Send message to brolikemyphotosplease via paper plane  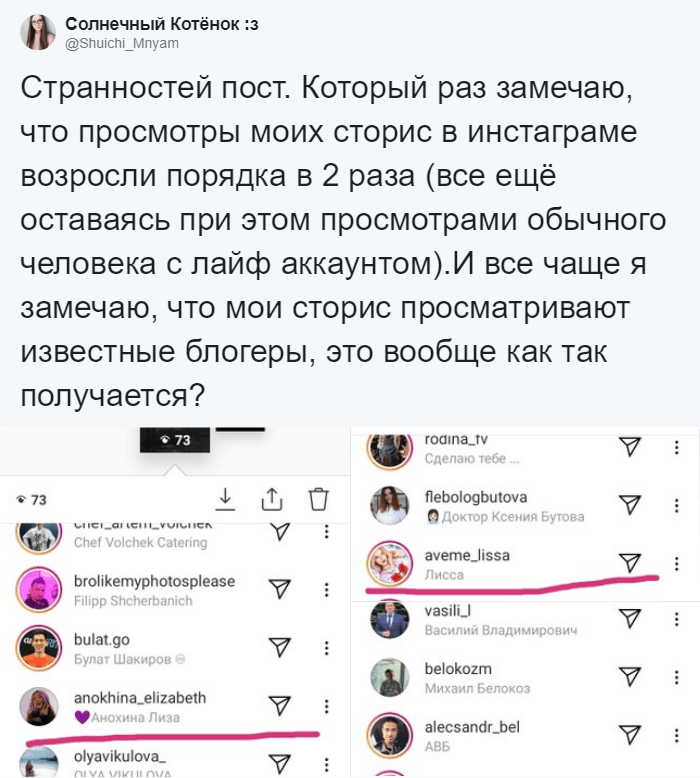click(x=279, y=589)
